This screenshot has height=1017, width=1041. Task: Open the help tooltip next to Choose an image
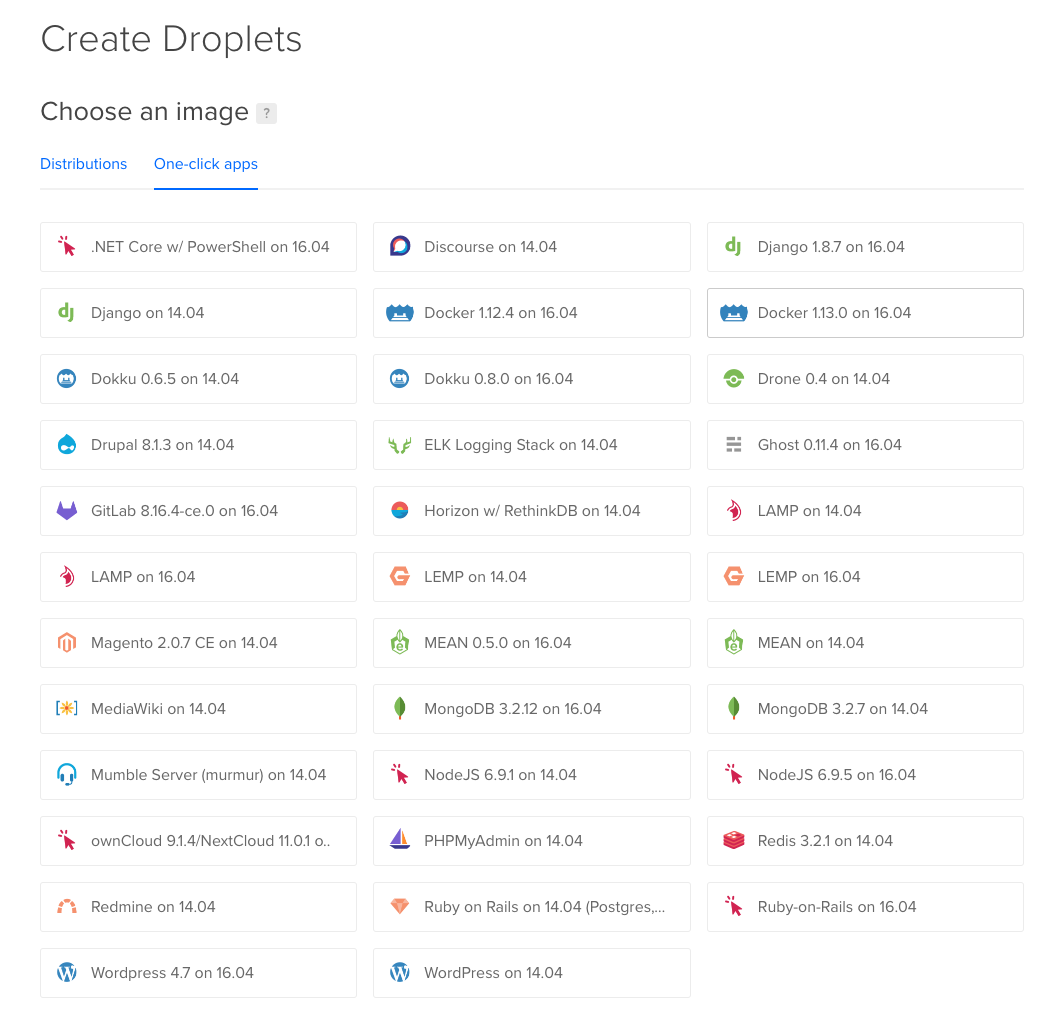point(266,113)
